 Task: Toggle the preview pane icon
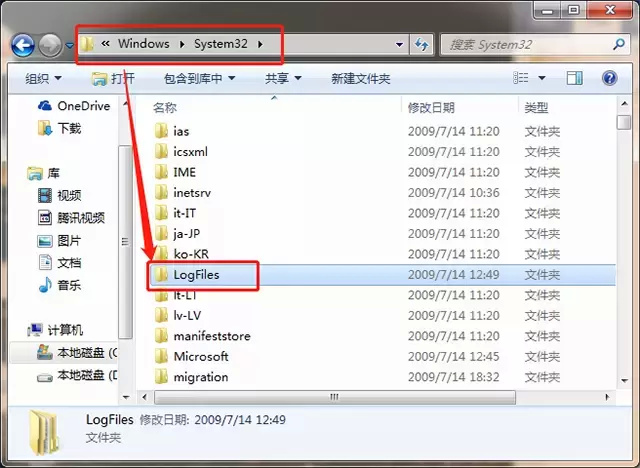pos(575,78)
